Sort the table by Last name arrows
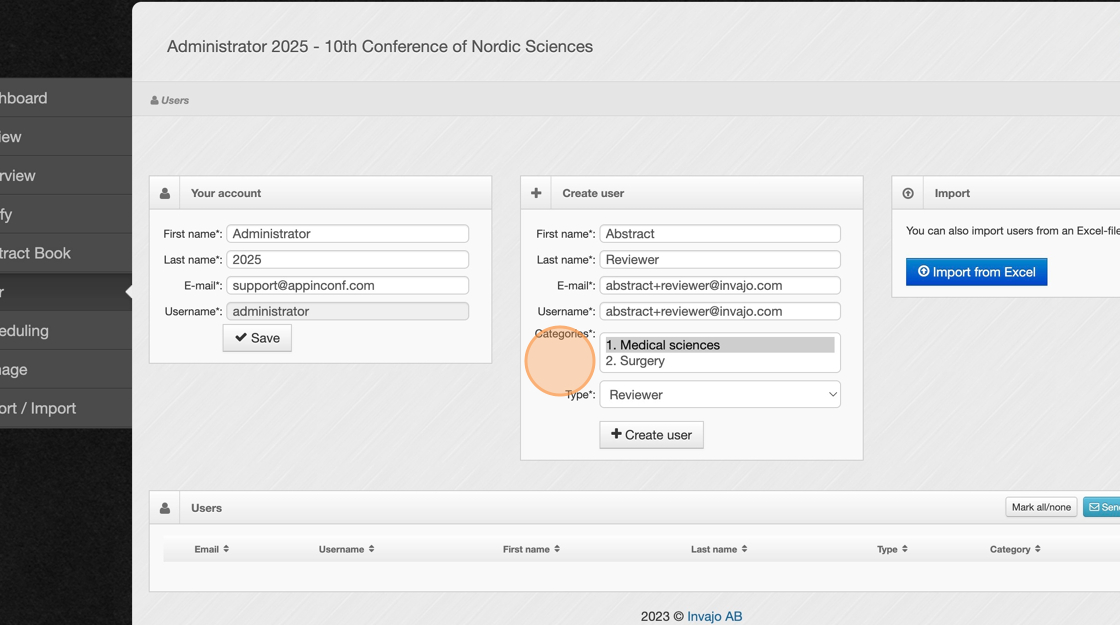Viewport: 1120px width, 625px height. click(x=745, y=549)
